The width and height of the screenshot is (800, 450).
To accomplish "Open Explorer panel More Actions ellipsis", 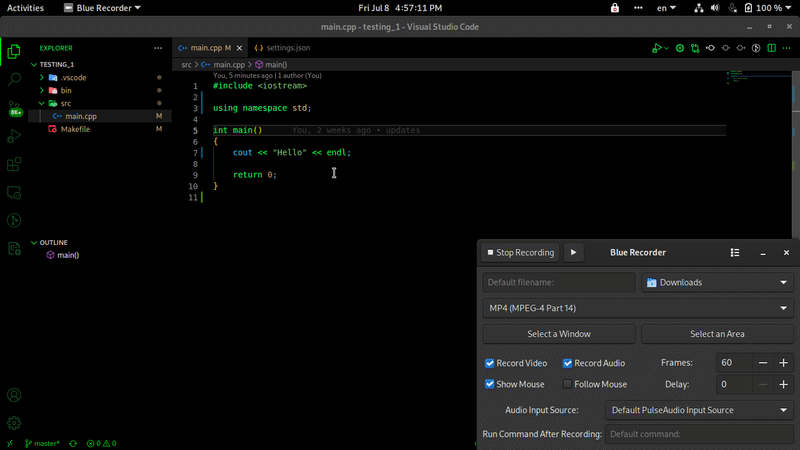I will coord(158,48).
